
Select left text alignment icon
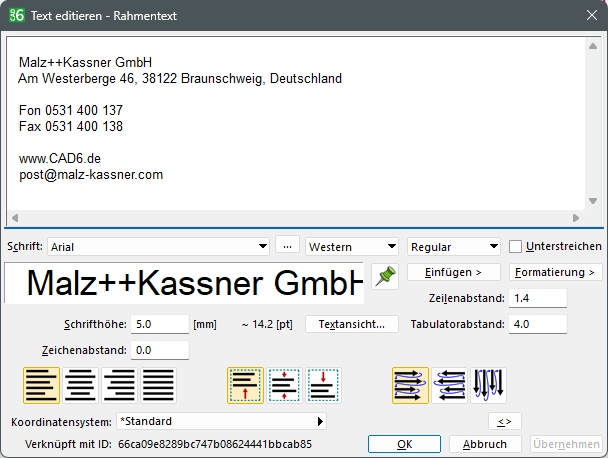pos(41,385)
